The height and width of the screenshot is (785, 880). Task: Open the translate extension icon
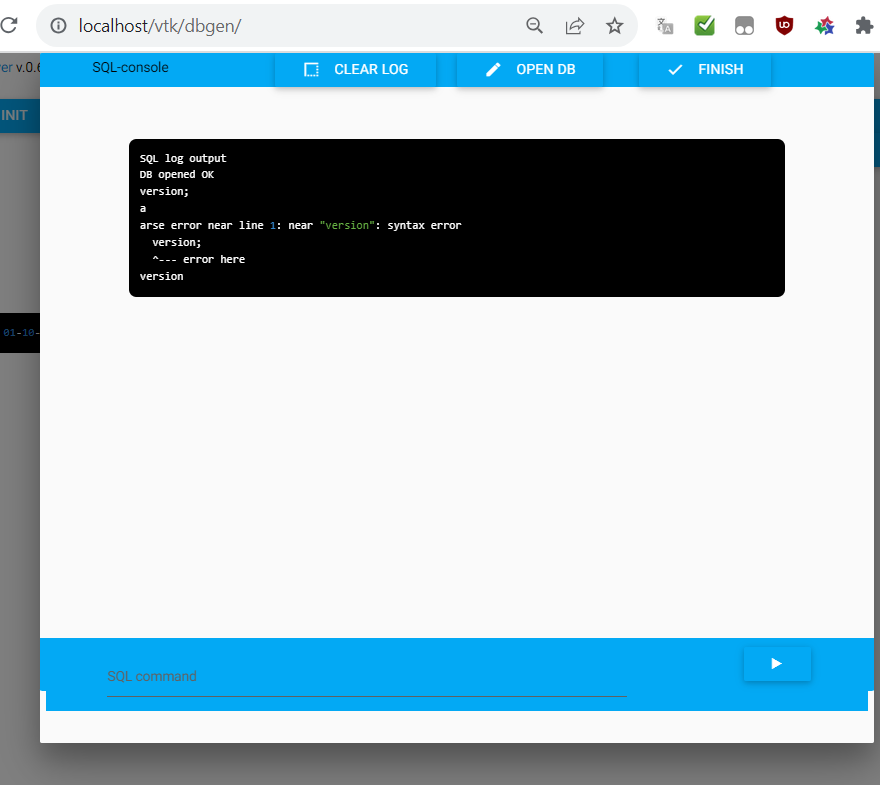pos(664,26)
